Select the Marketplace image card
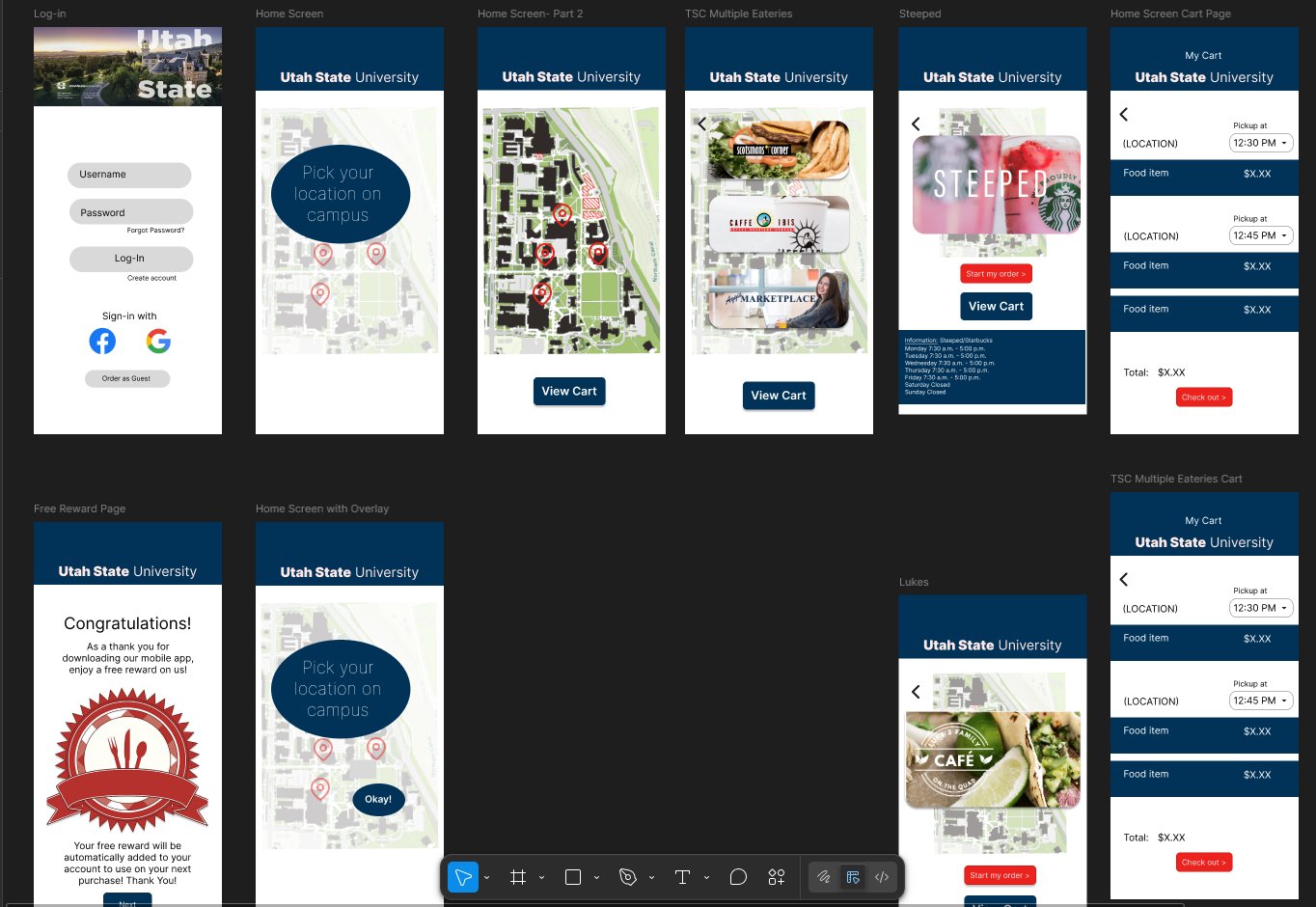This screenshot has width=1316, height=907. pyautogui.click(x=779, y=299)
